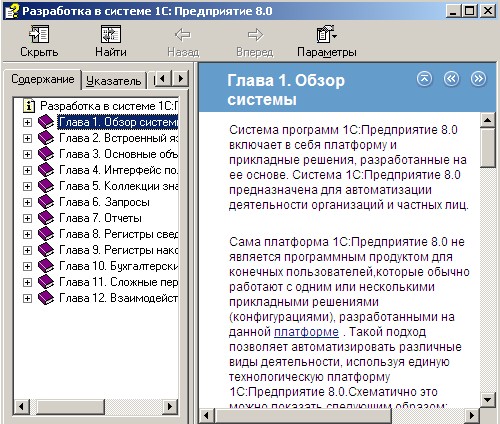Click article scrollbar up arrow
The width and height of the screenshot is (500, 424).
[x=488, y=120]
